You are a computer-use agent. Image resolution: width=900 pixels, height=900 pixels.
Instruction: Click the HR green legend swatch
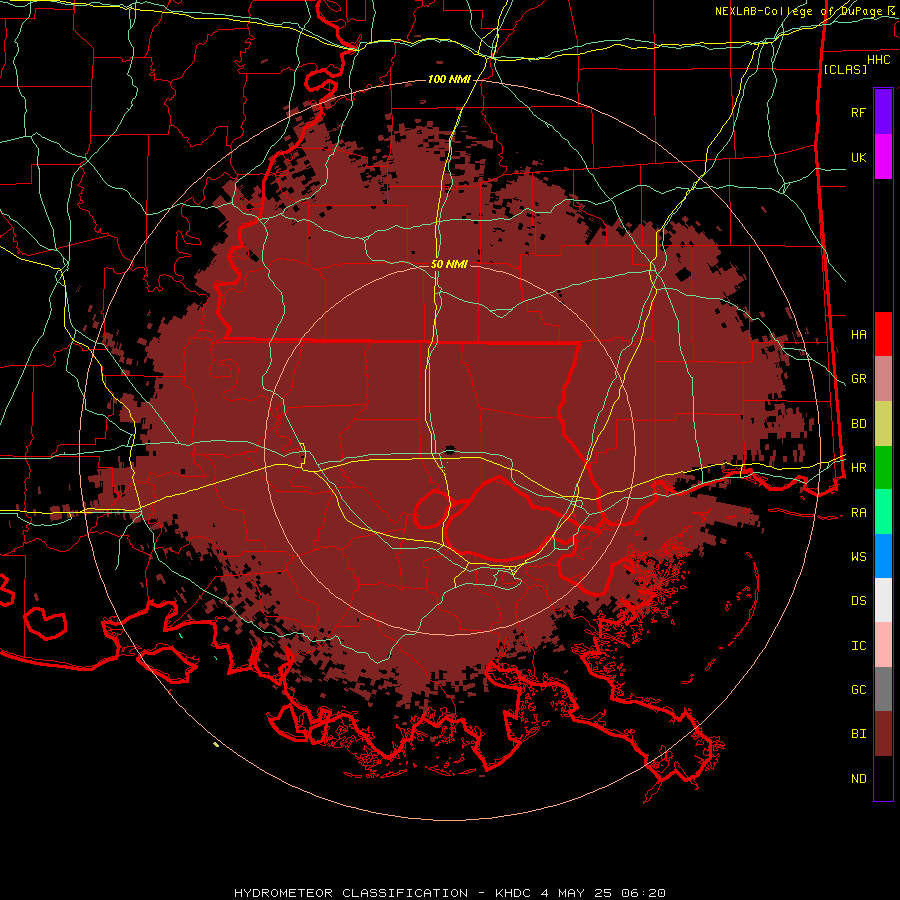tap(883, 468)
